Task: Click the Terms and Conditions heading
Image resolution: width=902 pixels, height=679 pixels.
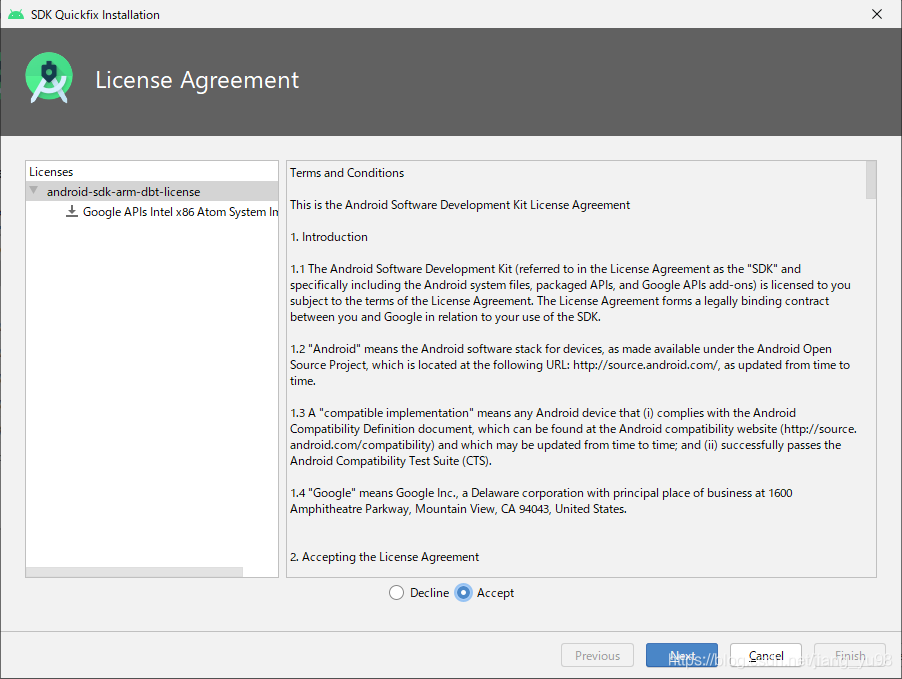Action: (347, 173)
